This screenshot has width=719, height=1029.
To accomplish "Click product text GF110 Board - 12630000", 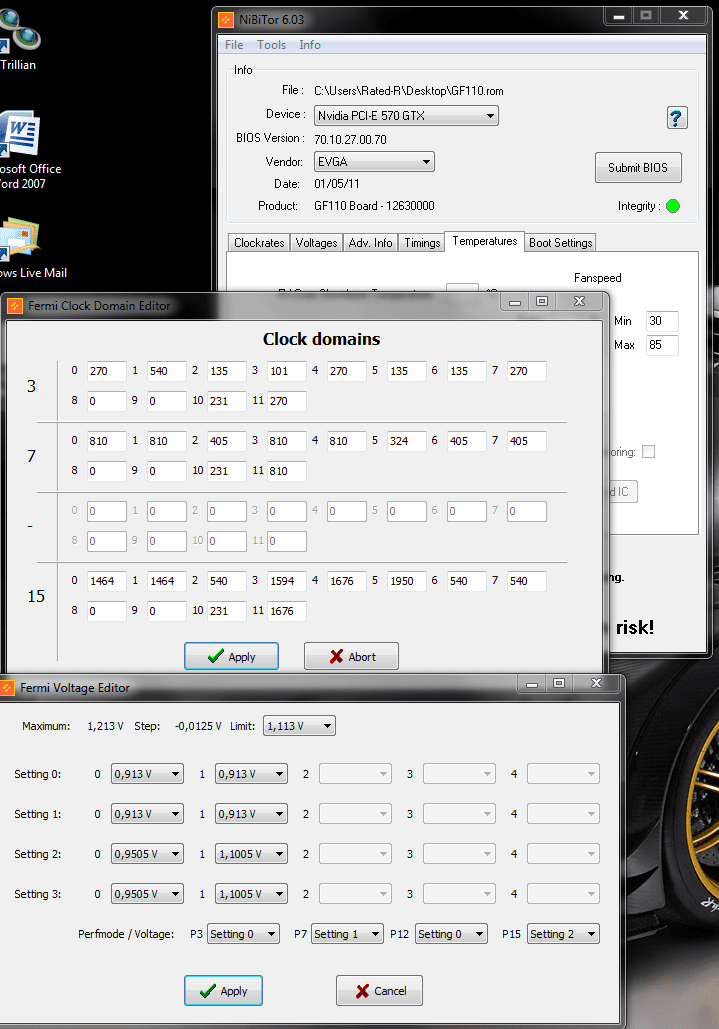I will pyautogui.click(x=374, y=206).
